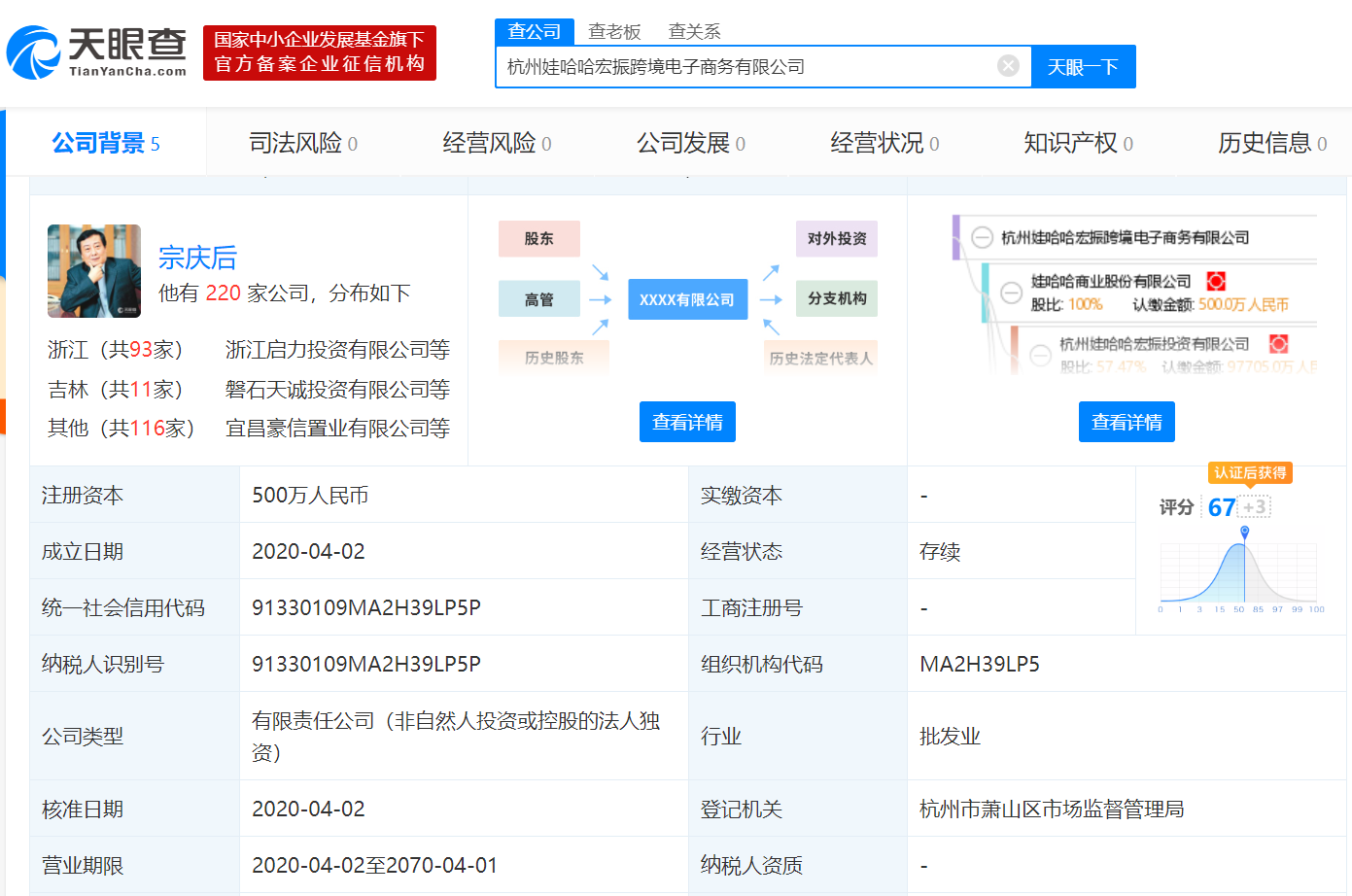Click the 认证后获得 badge
1352x896 pixels.
(x=1250, y=472)
